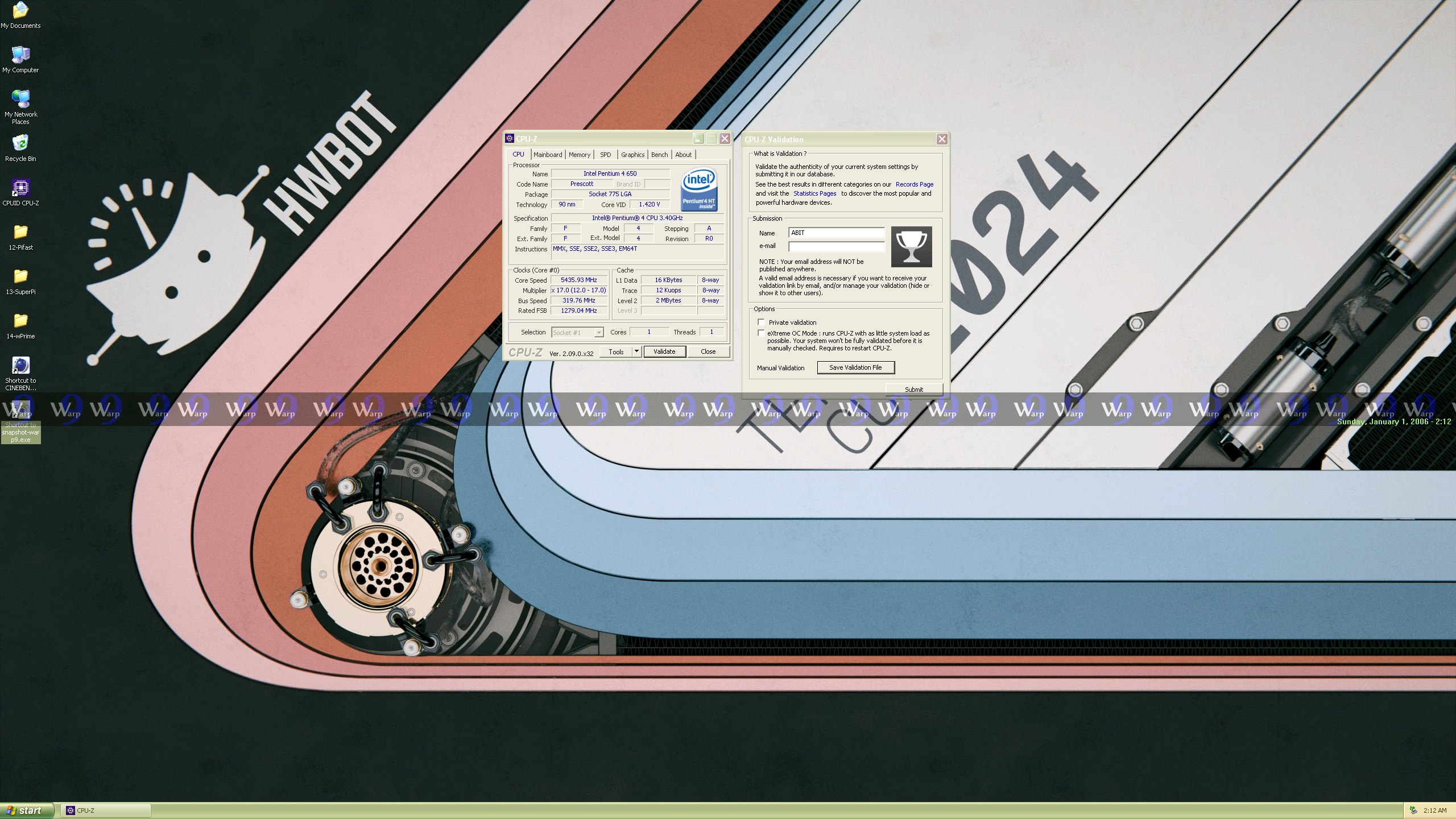
Task: Click processor name Intel Pentium 4 650
Action: pos(610,173)
